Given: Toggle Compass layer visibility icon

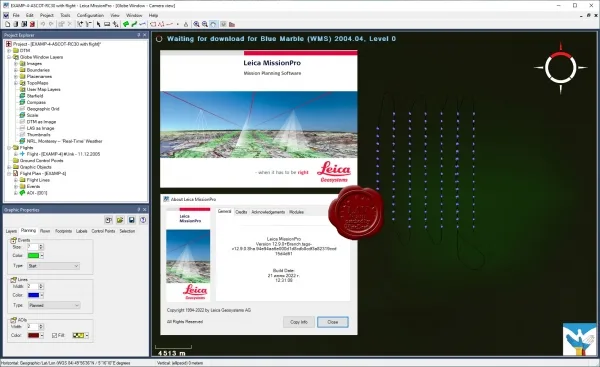Looking at the screenshot, I should (x=23, y=102).
